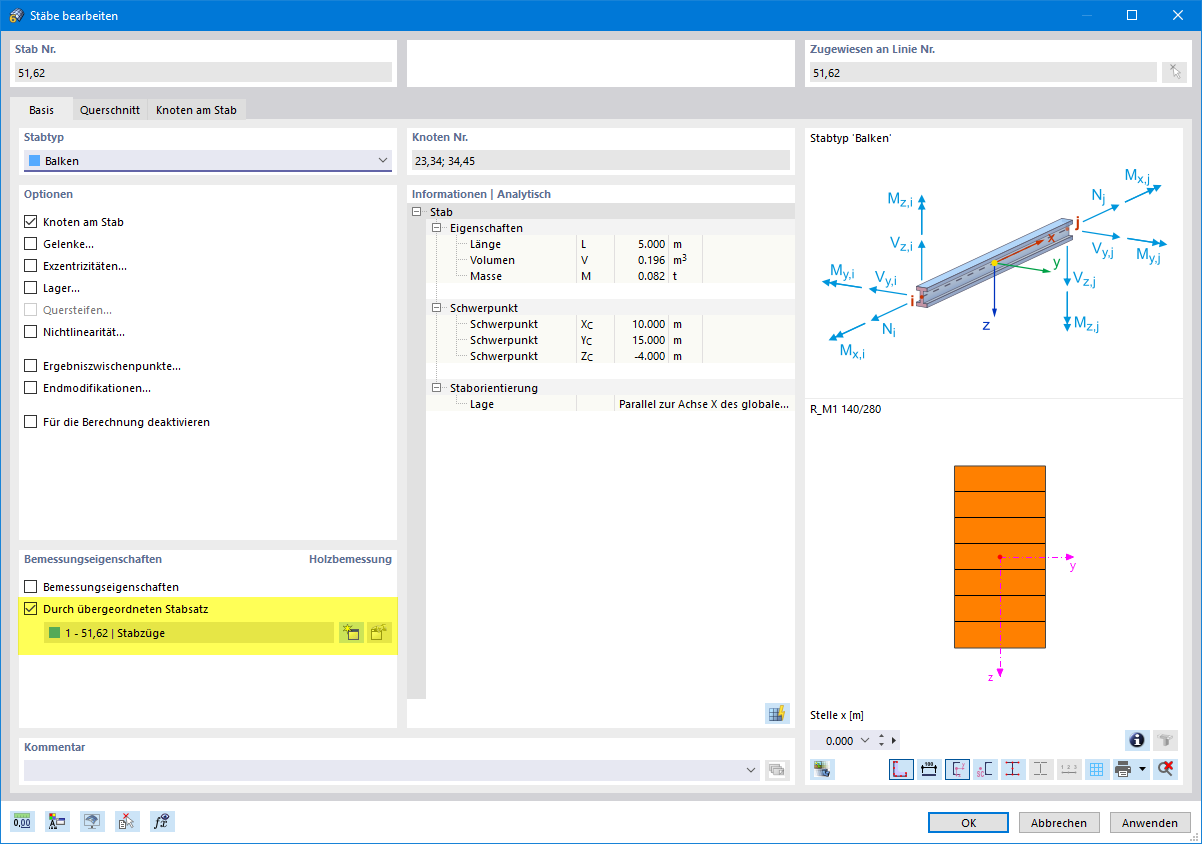Click the new member set icon beside Stabzüge

click(x=351, y=632)
